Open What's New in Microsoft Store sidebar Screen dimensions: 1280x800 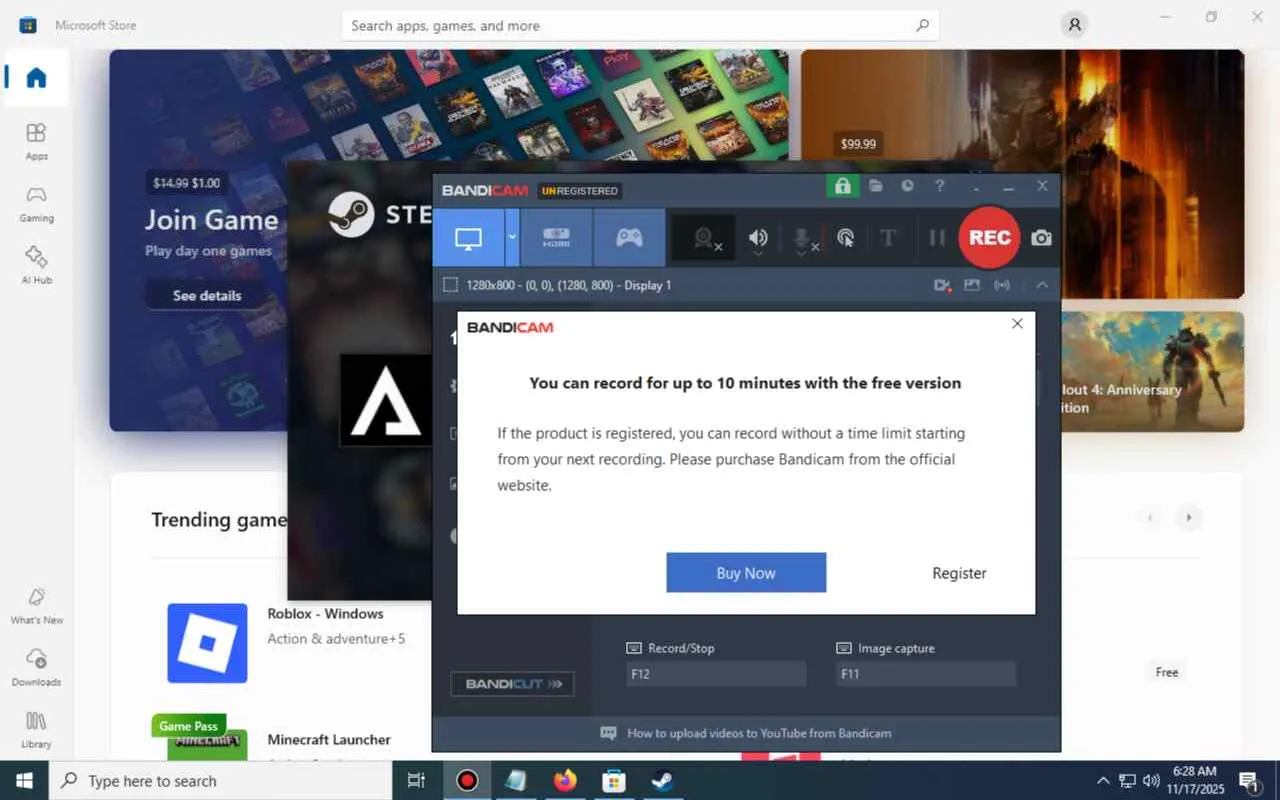36,606
